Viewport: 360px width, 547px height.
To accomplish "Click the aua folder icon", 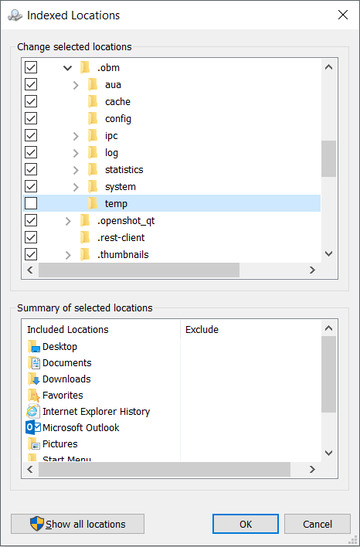I will tap(92, 84).
